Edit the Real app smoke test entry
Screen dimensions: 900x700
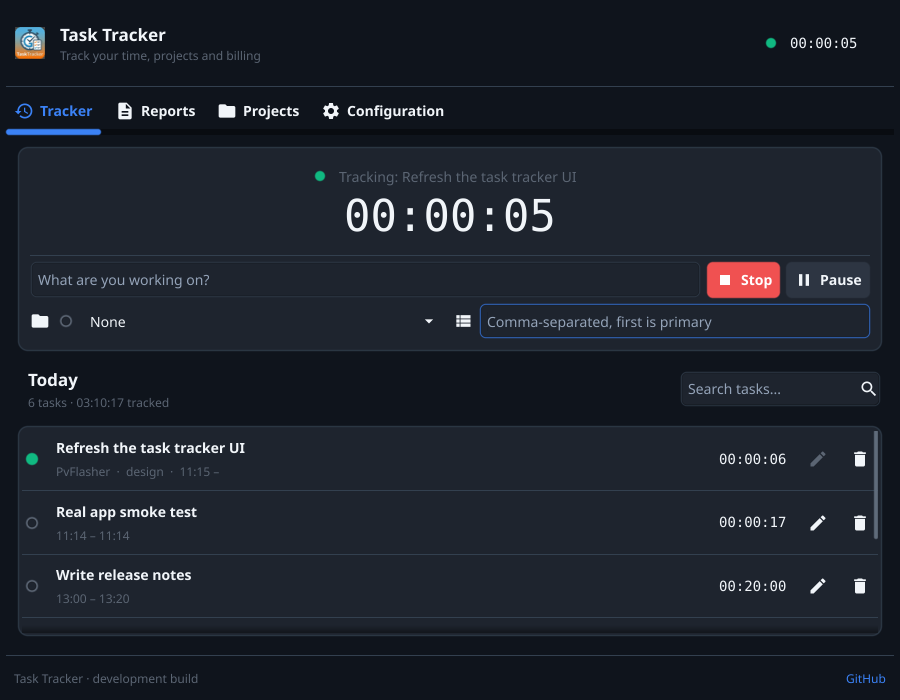(x=818, y=523)
